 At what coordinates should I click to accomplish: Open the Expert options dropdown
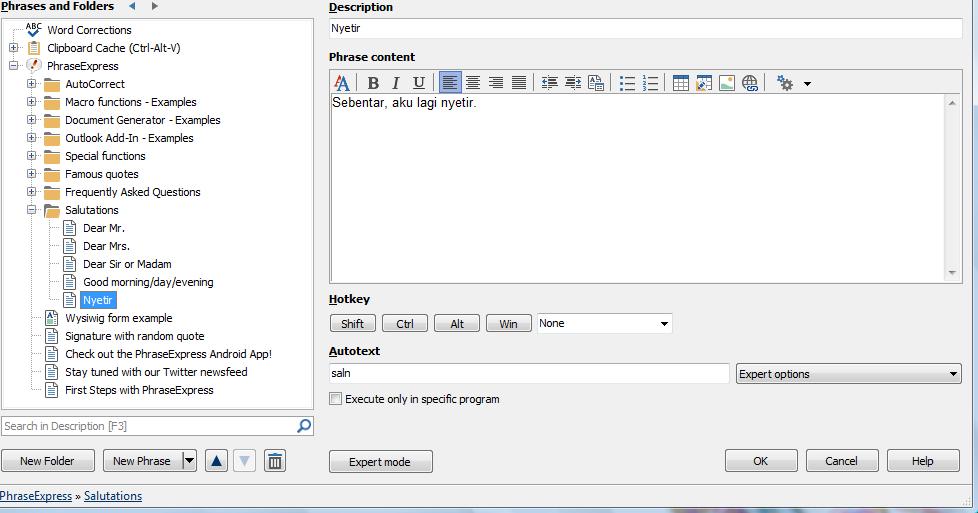click(848, 374)
